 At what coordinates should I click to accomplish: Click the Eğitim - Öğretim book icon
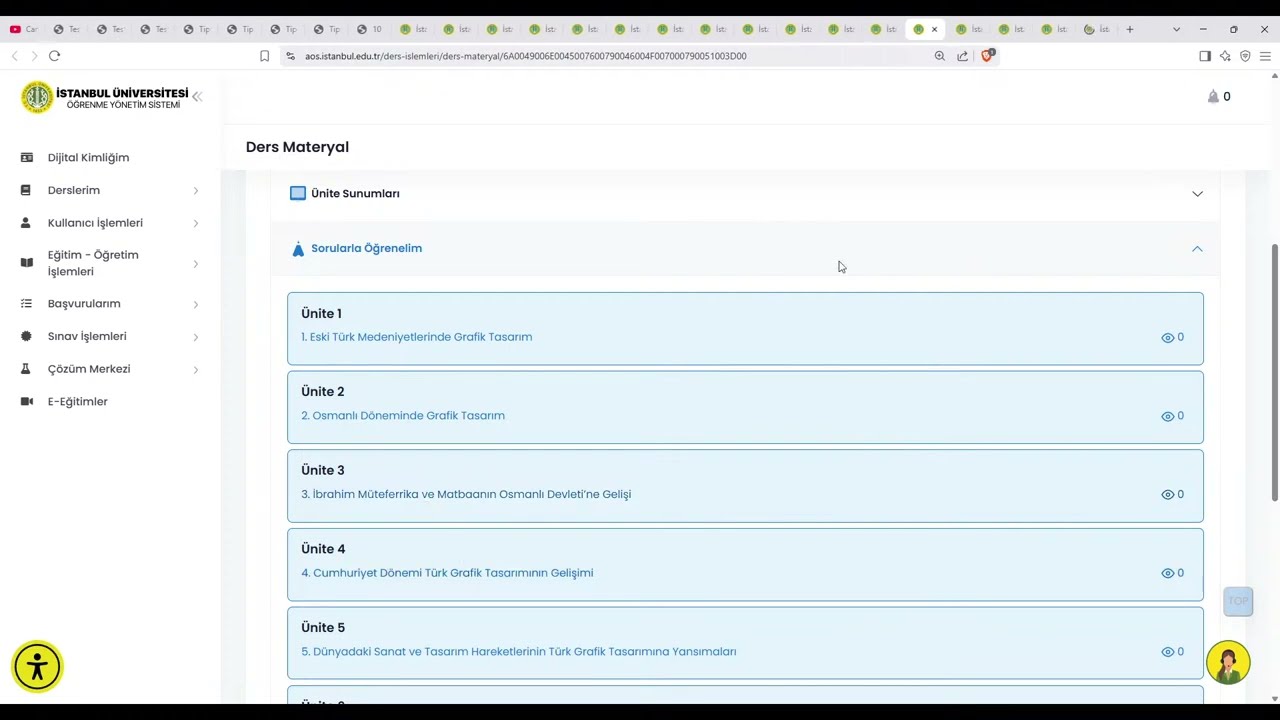pyautogui.click(x=27, y=263)
